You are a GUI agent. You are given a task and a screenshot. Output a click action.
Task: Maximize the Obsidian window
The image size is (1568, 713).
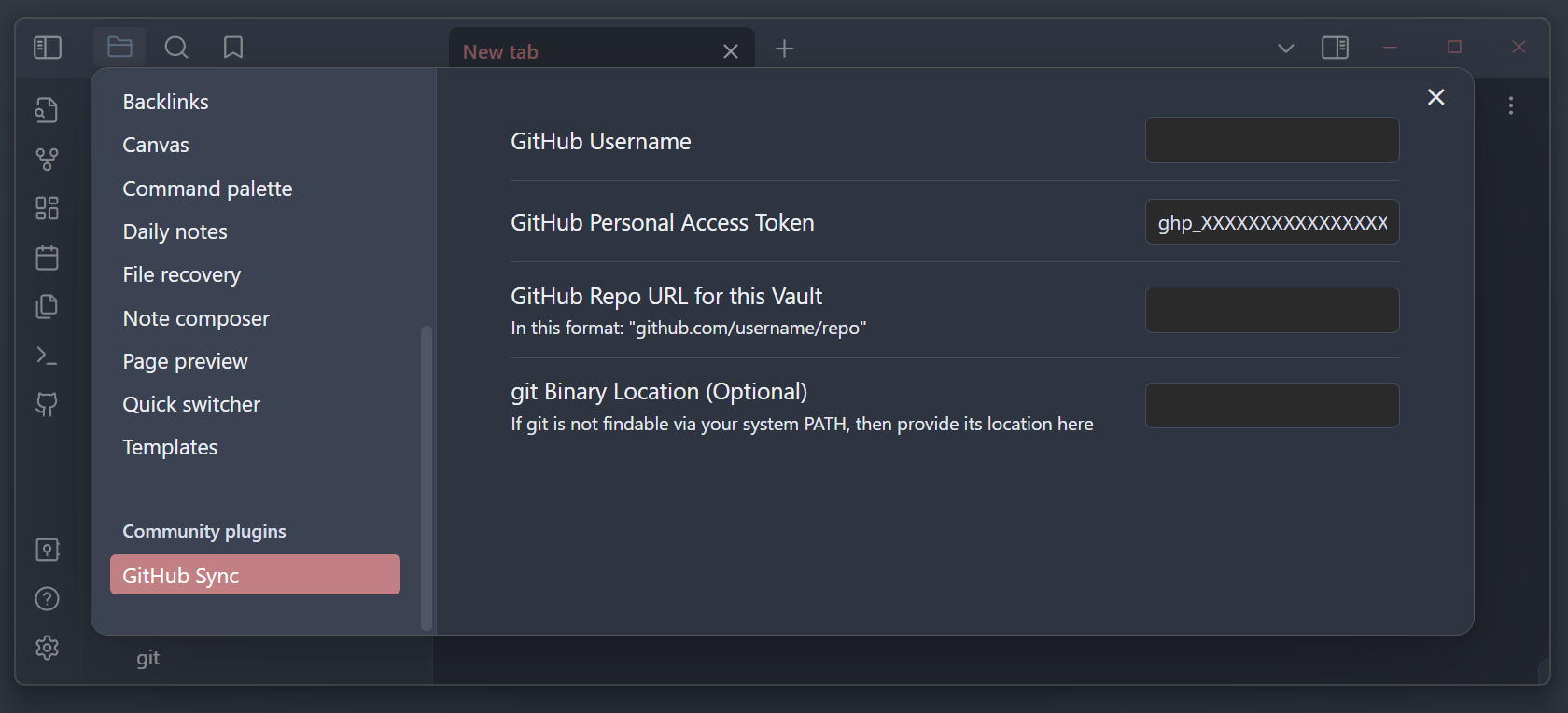pyautogui.click(x=1454, y=47)
